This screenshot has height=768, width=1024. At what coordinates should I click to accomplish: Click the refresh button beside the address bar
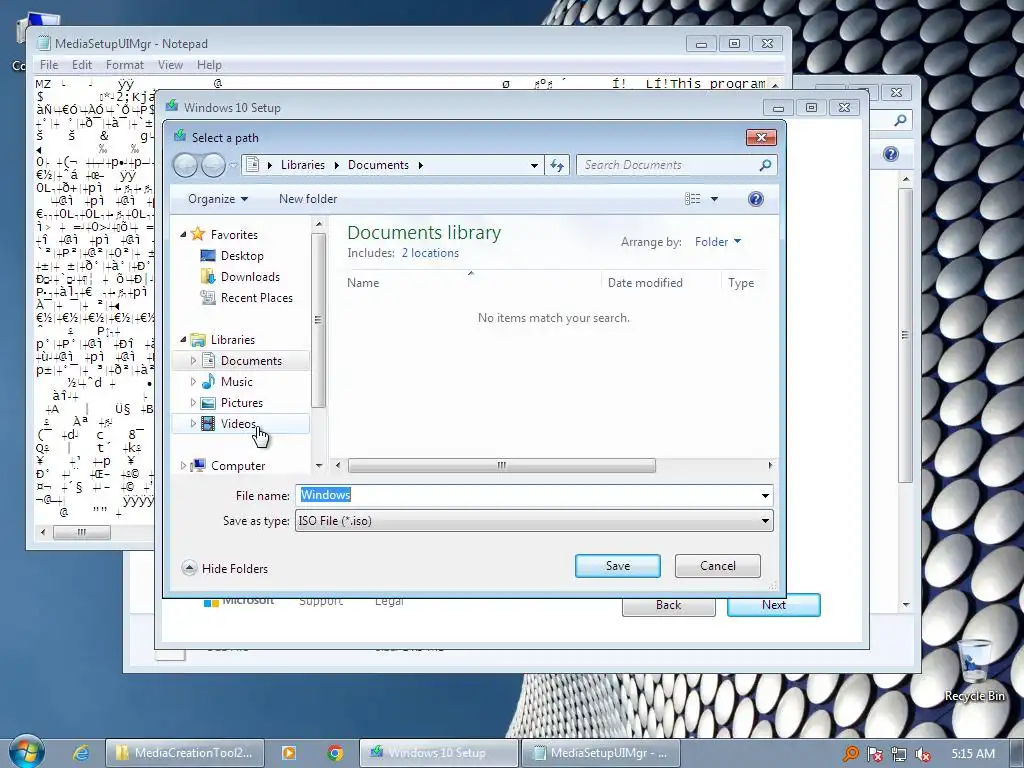[557, 165]
